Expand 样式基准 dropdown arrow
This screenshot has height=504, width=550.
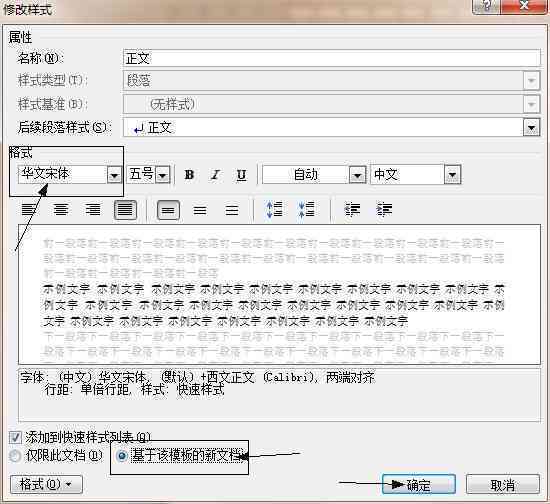click(531, 104)
